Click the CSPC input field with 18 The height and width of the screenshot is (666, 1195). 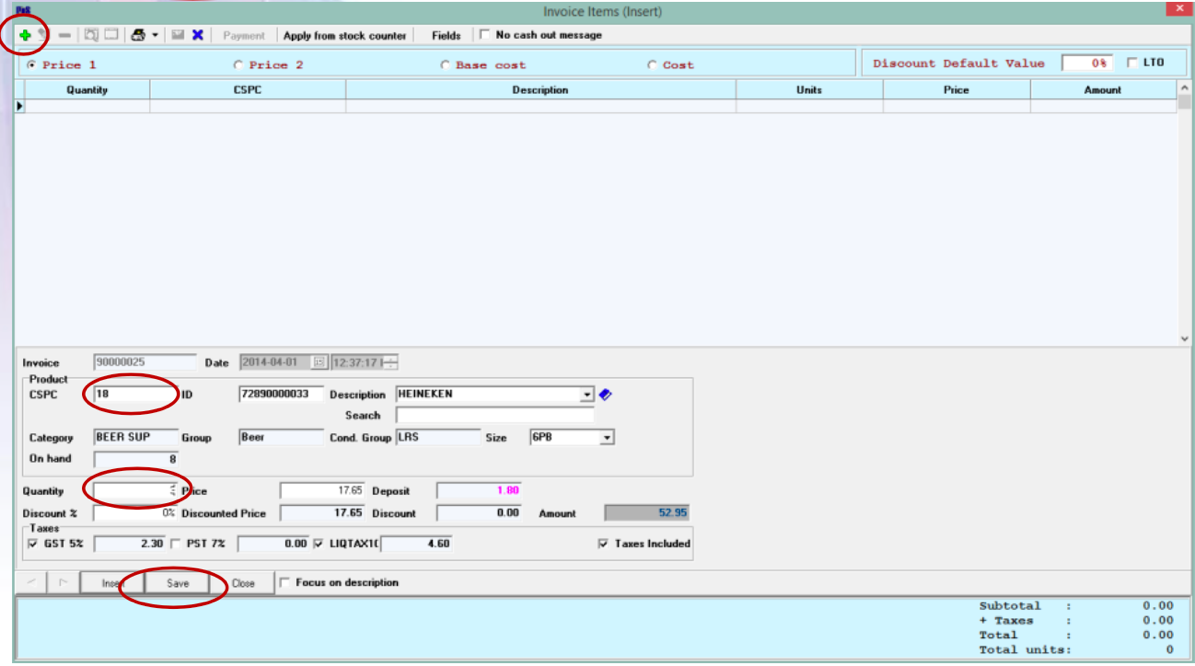pyautogui.click(x=134, y=394)
